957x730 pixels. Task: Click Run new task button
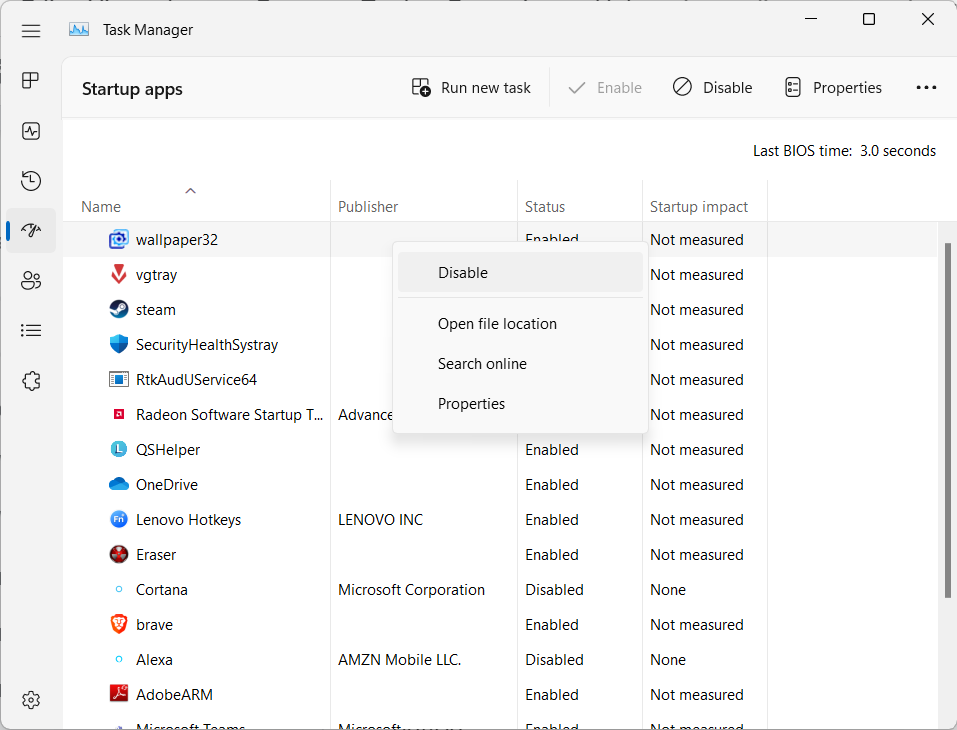[x=471, y=88]
